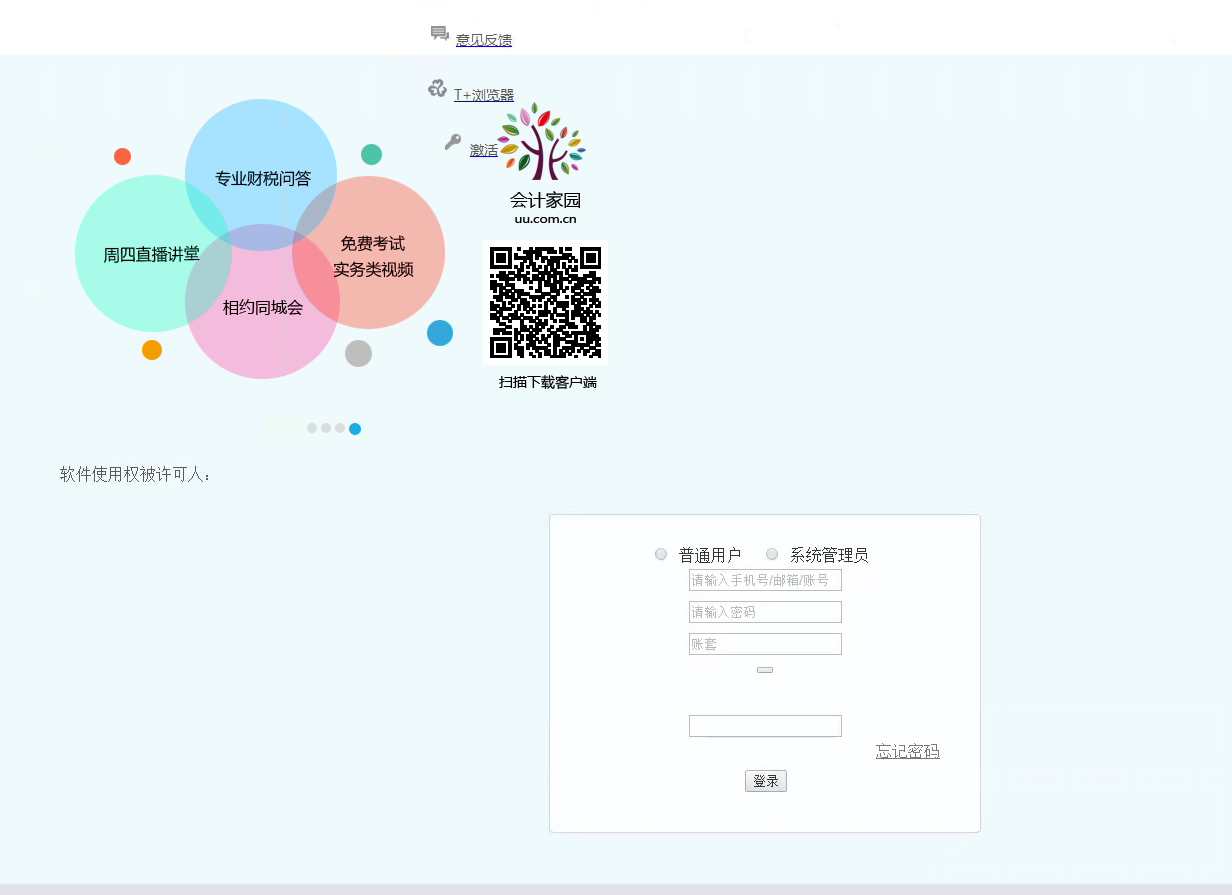This screenshot has height=895, width=1232.
Task: Select the 普通用户 radio button
Action: [x=661, y=554]
